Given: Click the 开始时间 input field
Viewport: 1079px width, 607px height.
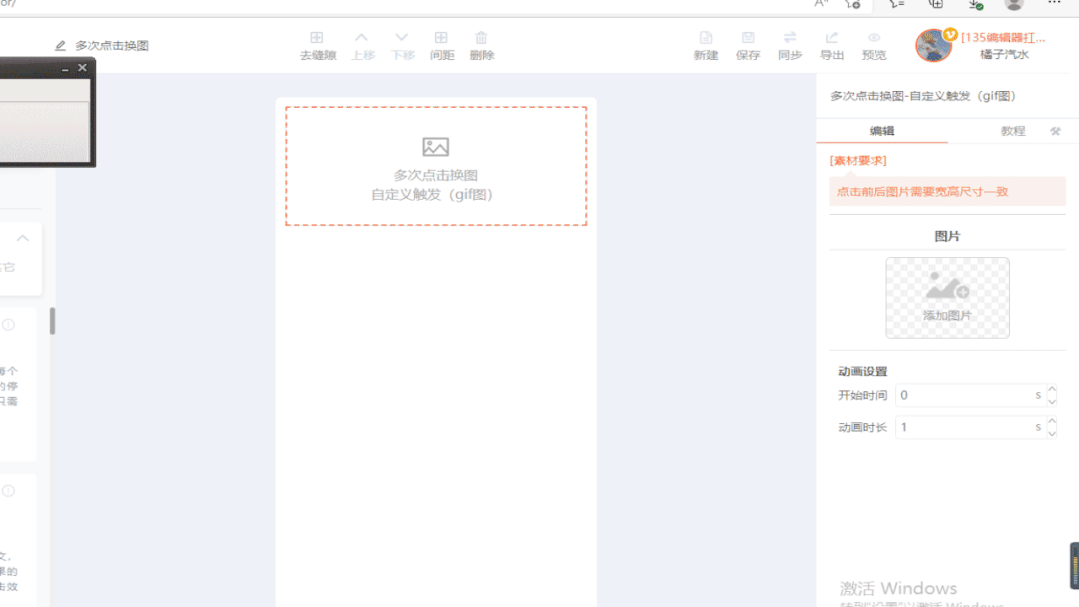Looking at the screenshot, I should coord(964,395).
